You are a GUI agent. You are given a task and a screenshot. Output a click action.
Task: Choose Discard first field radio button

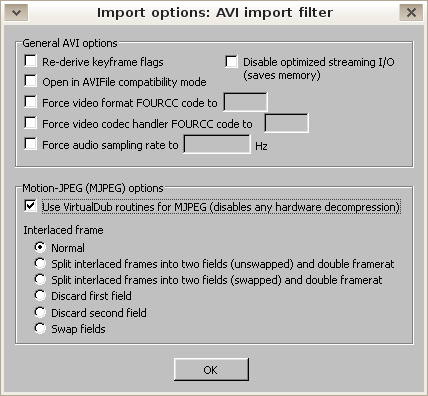coord(40,295)
